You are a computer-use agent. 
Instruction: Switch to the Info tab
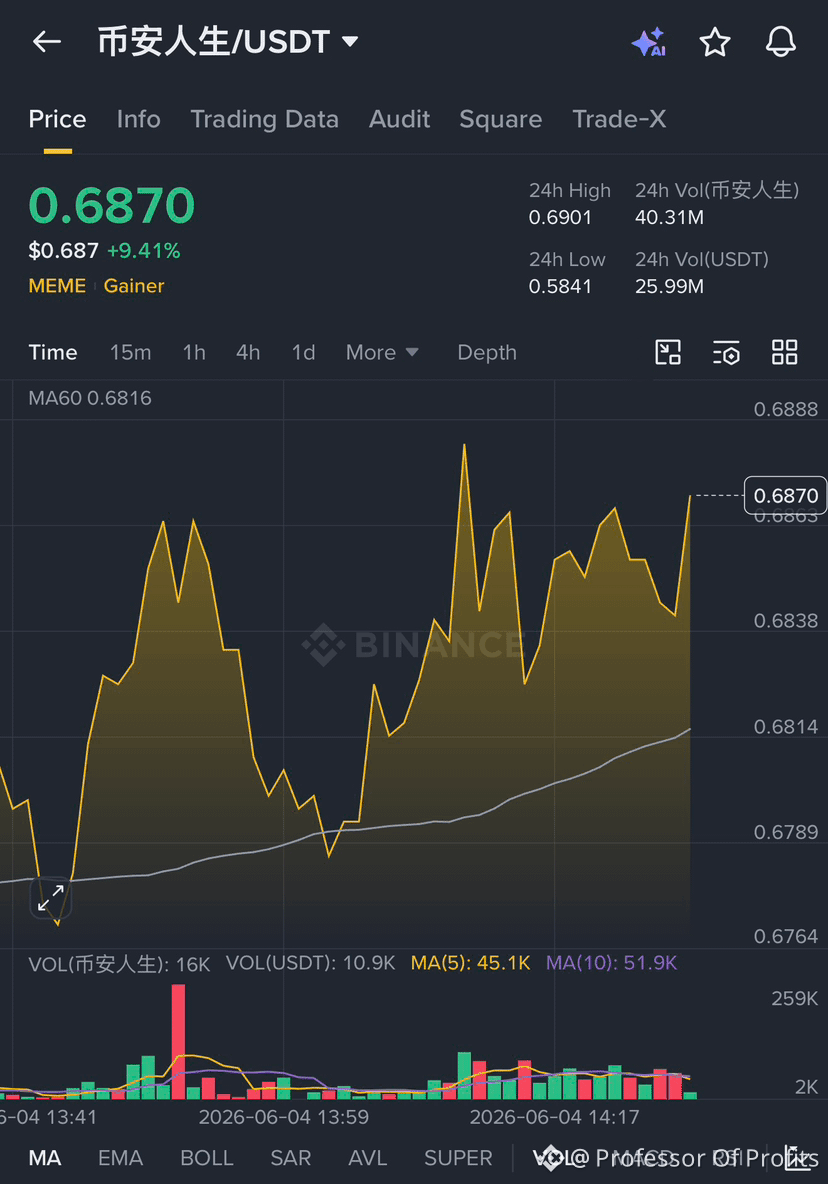coord(138,119)
